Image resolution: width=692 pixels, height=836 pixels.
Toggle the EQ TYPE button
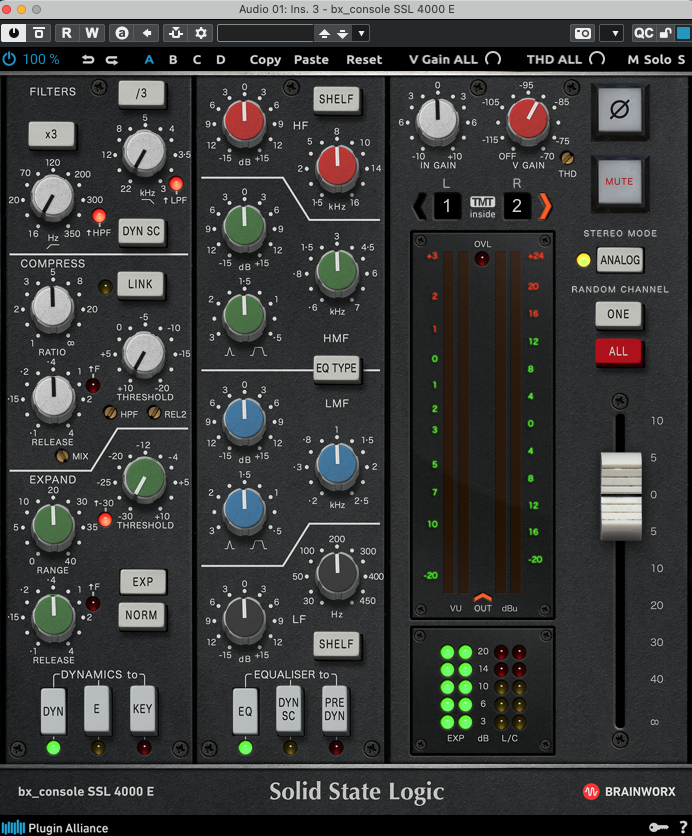[x=336, y=368]
